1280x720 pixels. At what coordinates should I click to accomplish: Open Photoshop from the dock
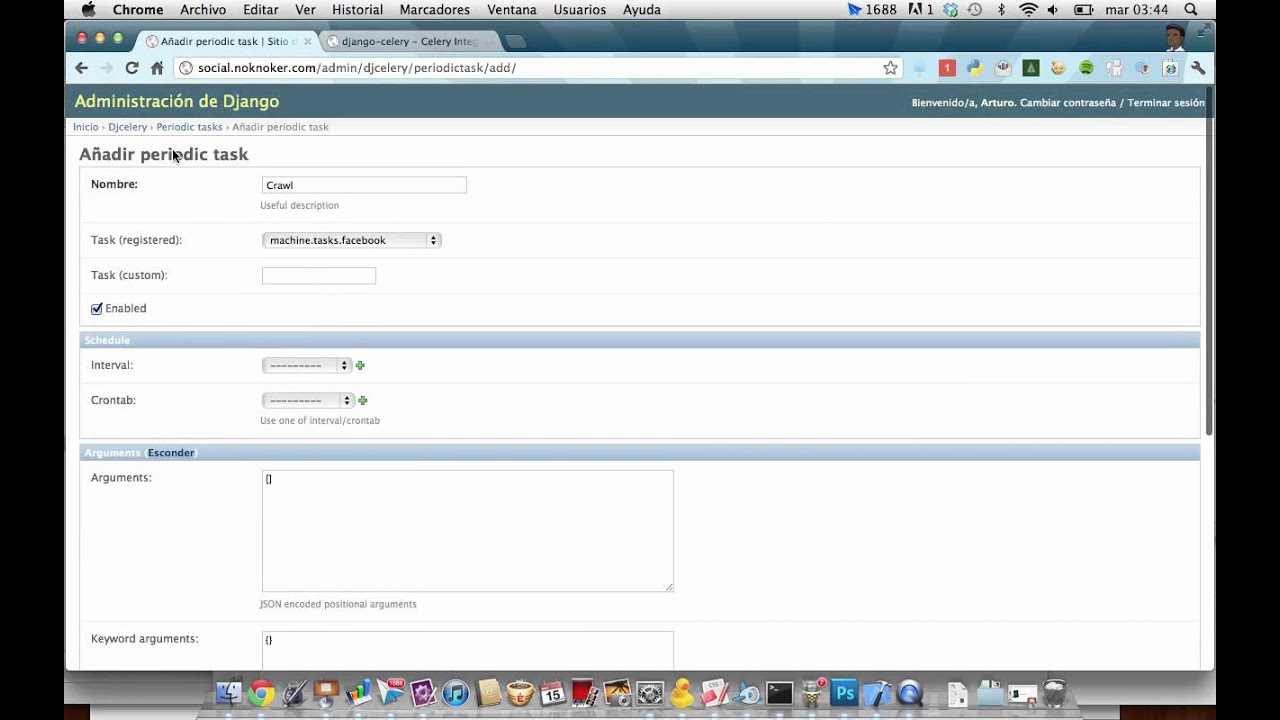[x=845, y=693]
